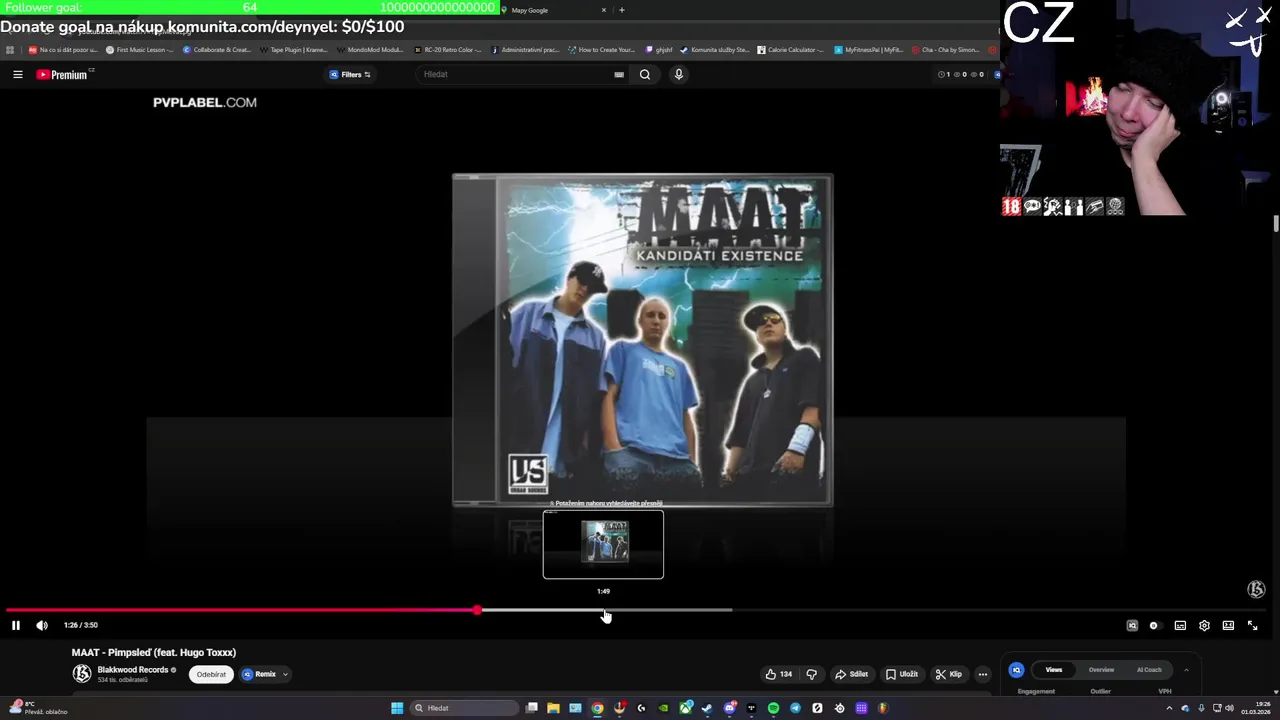This screenshot has height=720, width=1280.
Task: Click the search magnifier button
Action: (x=645, y=74)
